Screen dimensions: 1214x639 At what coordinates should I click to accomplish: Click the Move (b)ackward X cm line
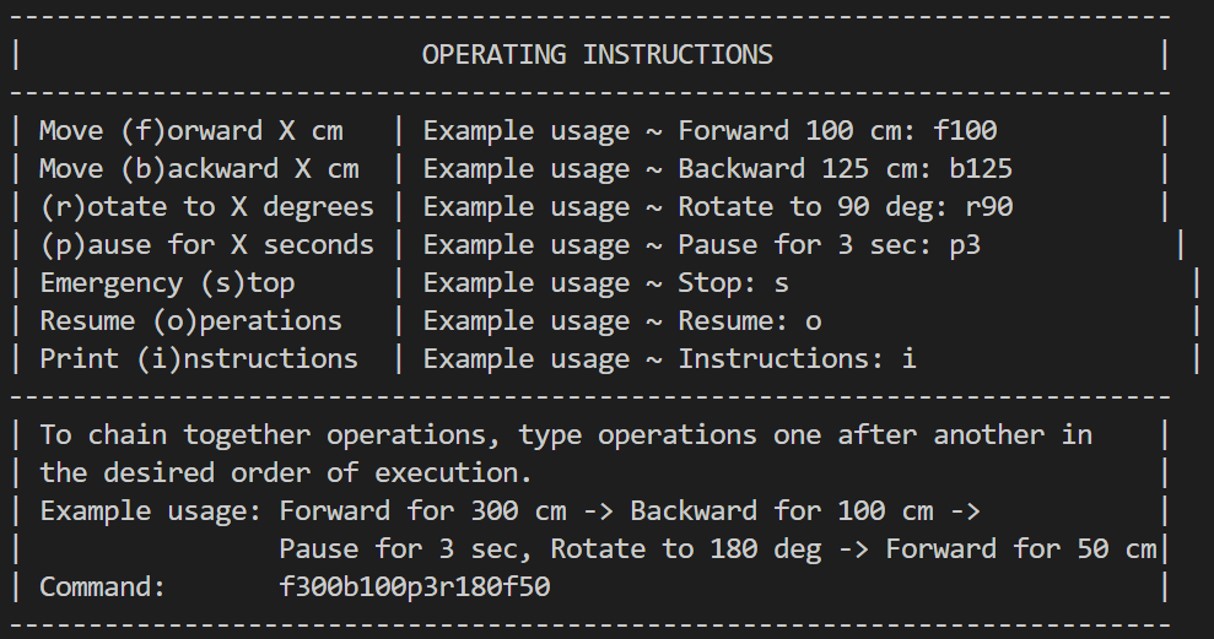[x=198, y=169]
